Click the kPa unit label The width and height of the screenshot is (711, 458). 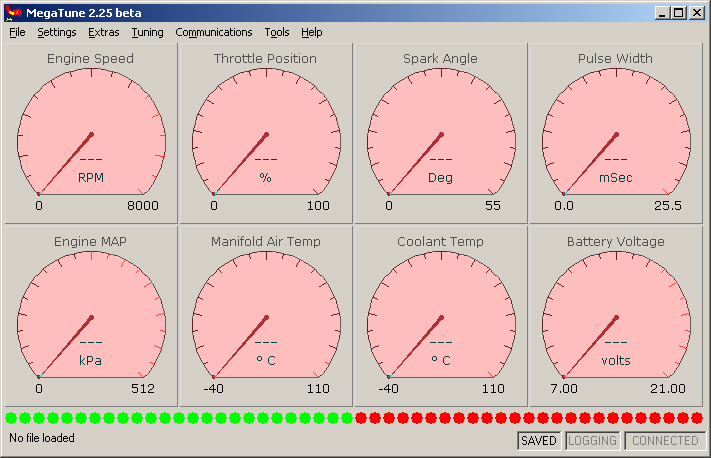[x=90, y=361]
